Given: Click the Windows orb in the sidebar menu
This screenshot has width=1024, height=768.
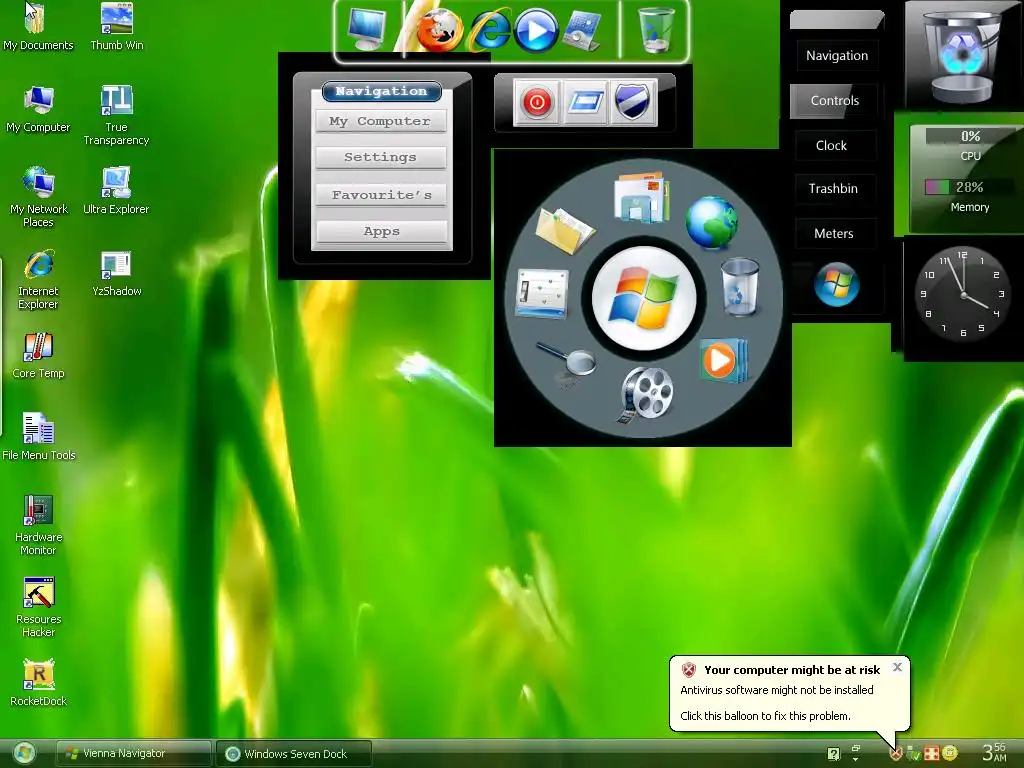Looking at the screenshot, I should [836, 284].
